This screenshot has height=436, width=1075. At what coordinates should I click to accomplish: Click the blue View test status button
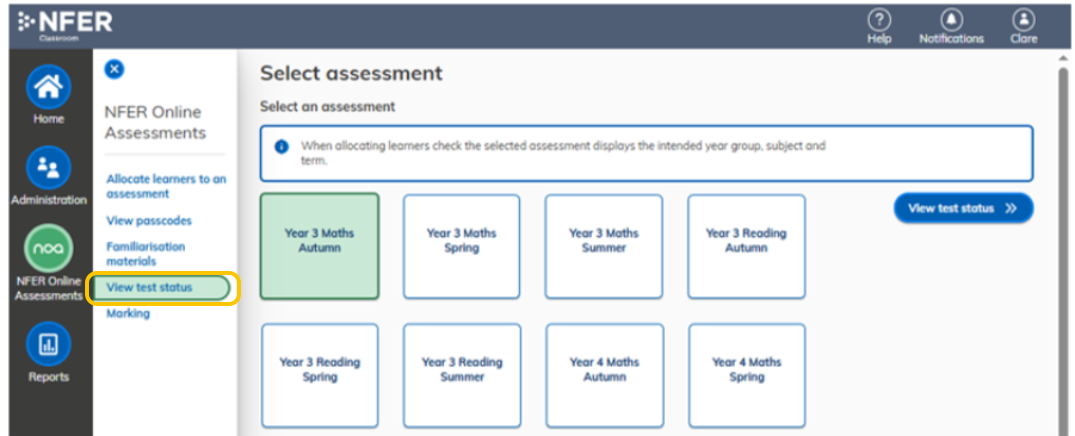point(963,208)
